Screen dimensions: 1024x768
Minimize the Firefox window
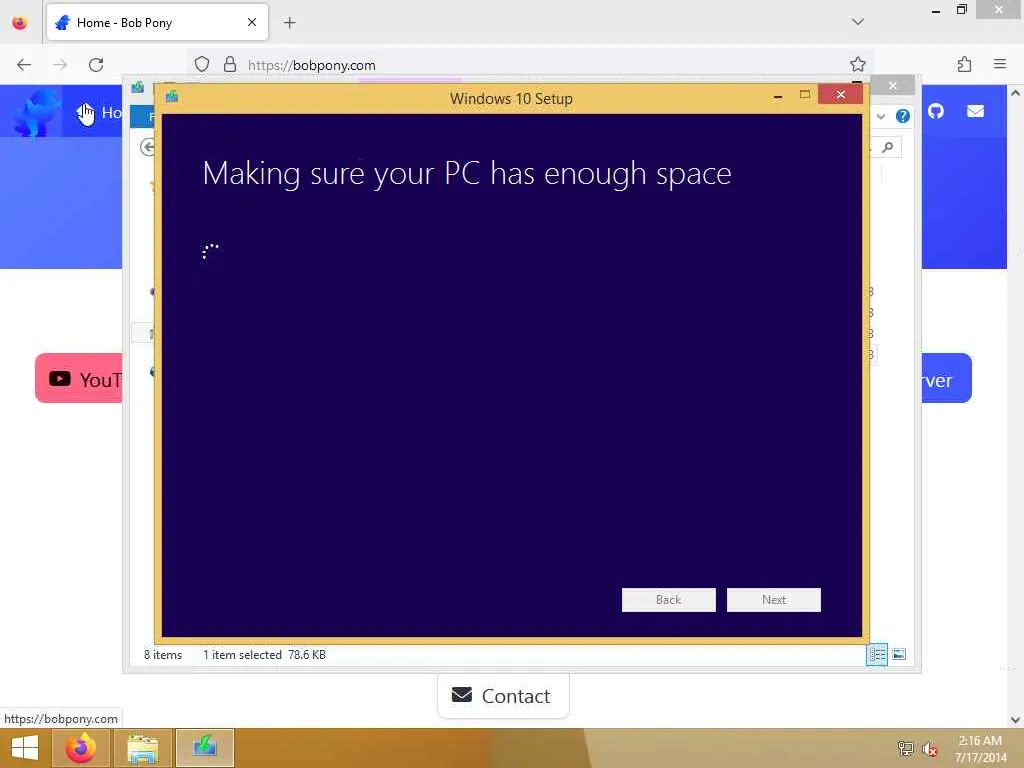[936, 10]
